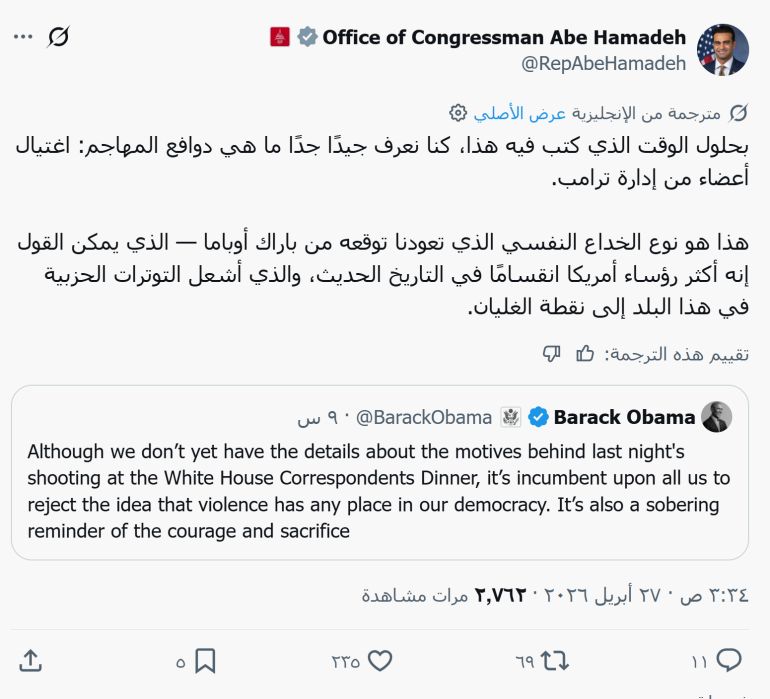Click the share post icon
This screenshot has width=770, height=699.
(x=30, y=660)
